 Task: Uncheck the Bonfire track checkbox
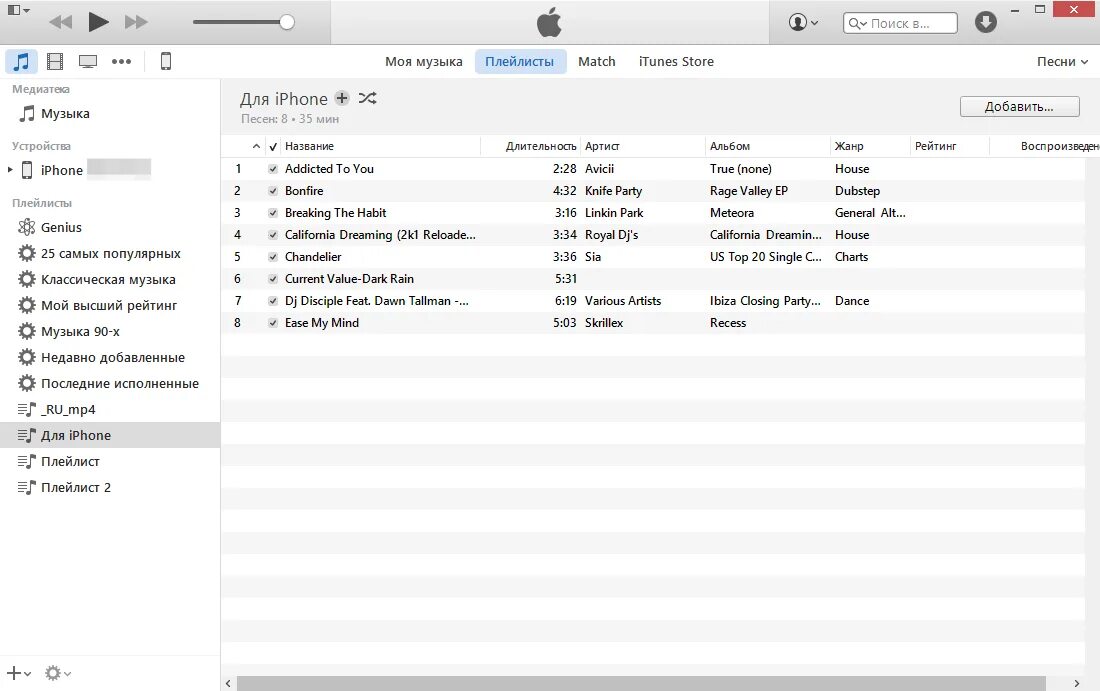[x=273, y=191]
